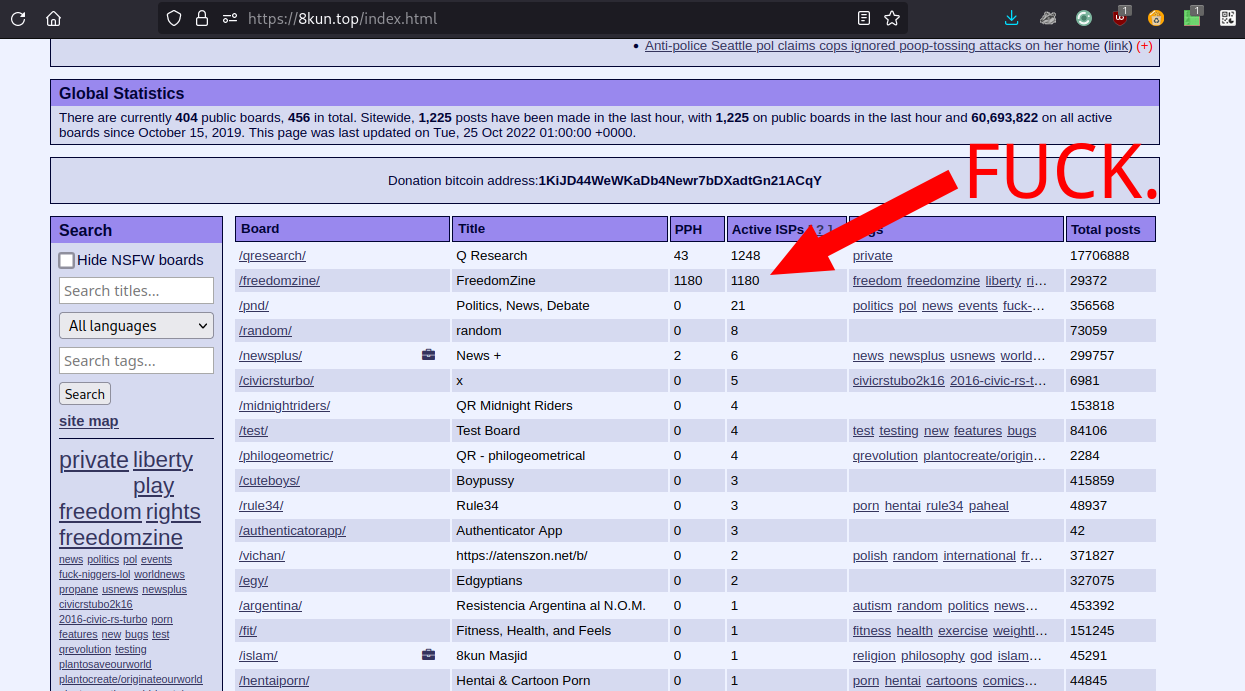Open the /qresearch/ board link
The height and width of the screenshot is (691, 1245).
tap(272, 256)
